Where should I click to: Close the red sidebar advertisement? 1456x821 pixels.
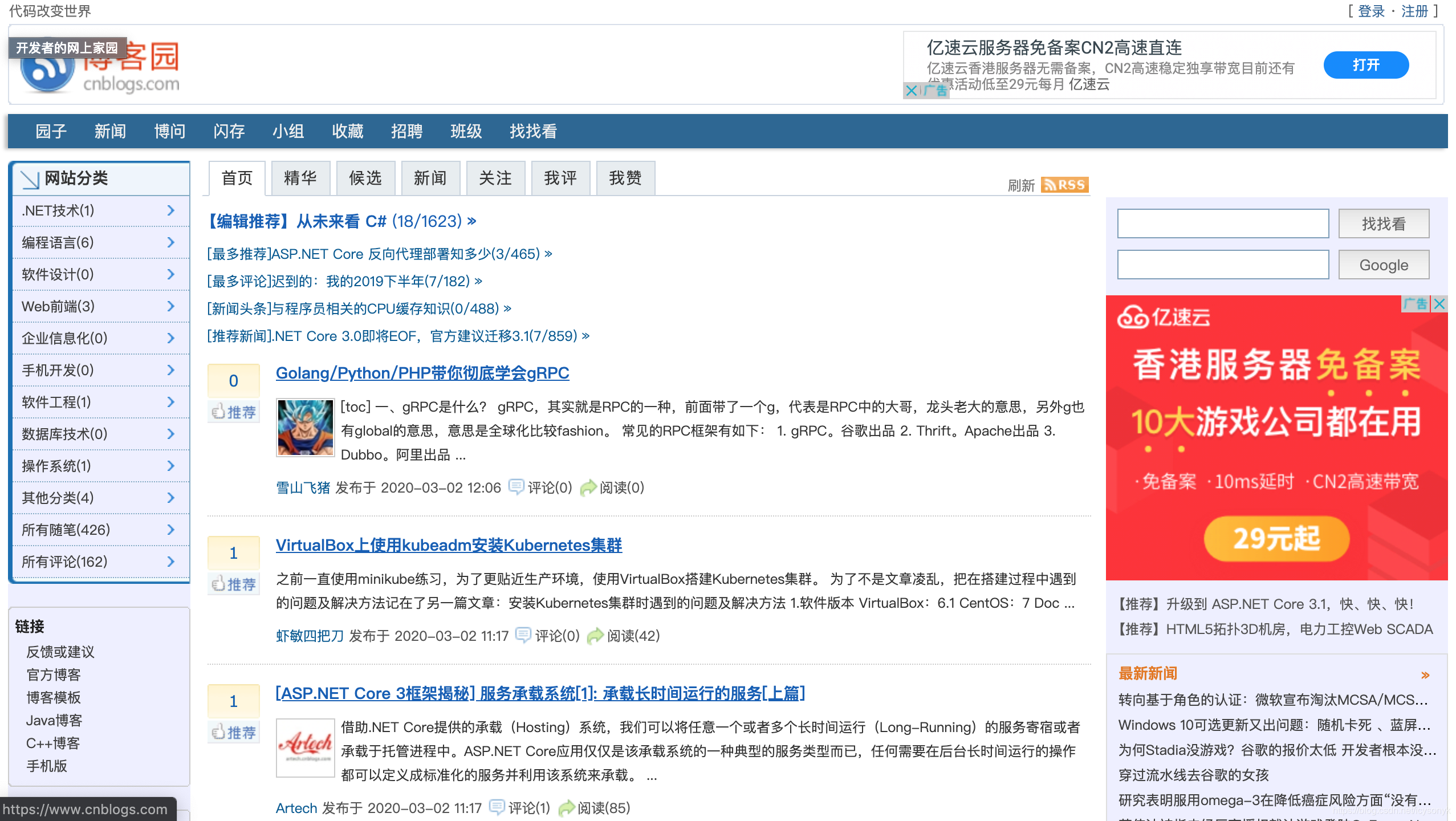click(1439, 304)
